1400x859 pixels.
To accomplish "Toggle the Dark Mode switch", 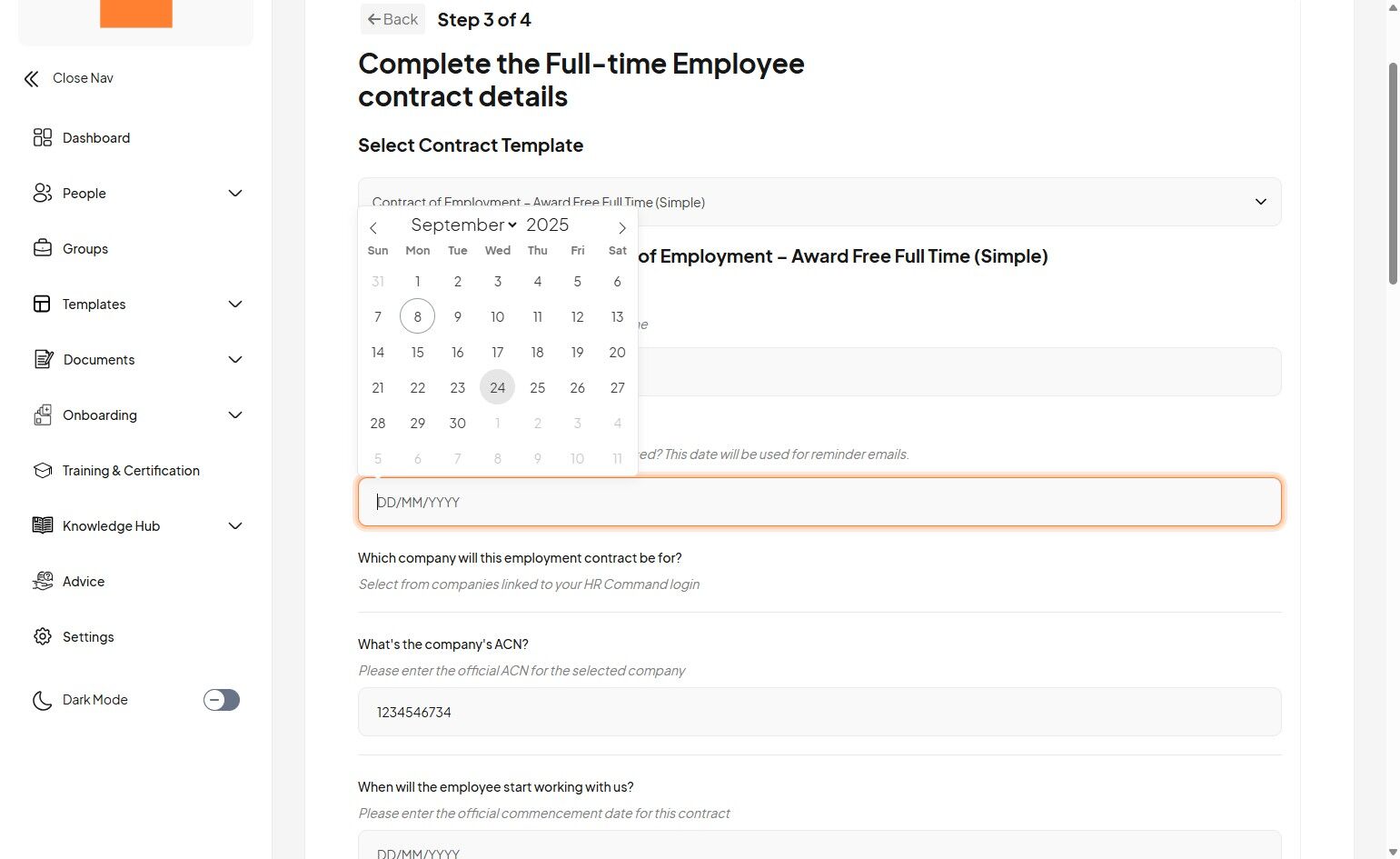I will tap(222, 700).
